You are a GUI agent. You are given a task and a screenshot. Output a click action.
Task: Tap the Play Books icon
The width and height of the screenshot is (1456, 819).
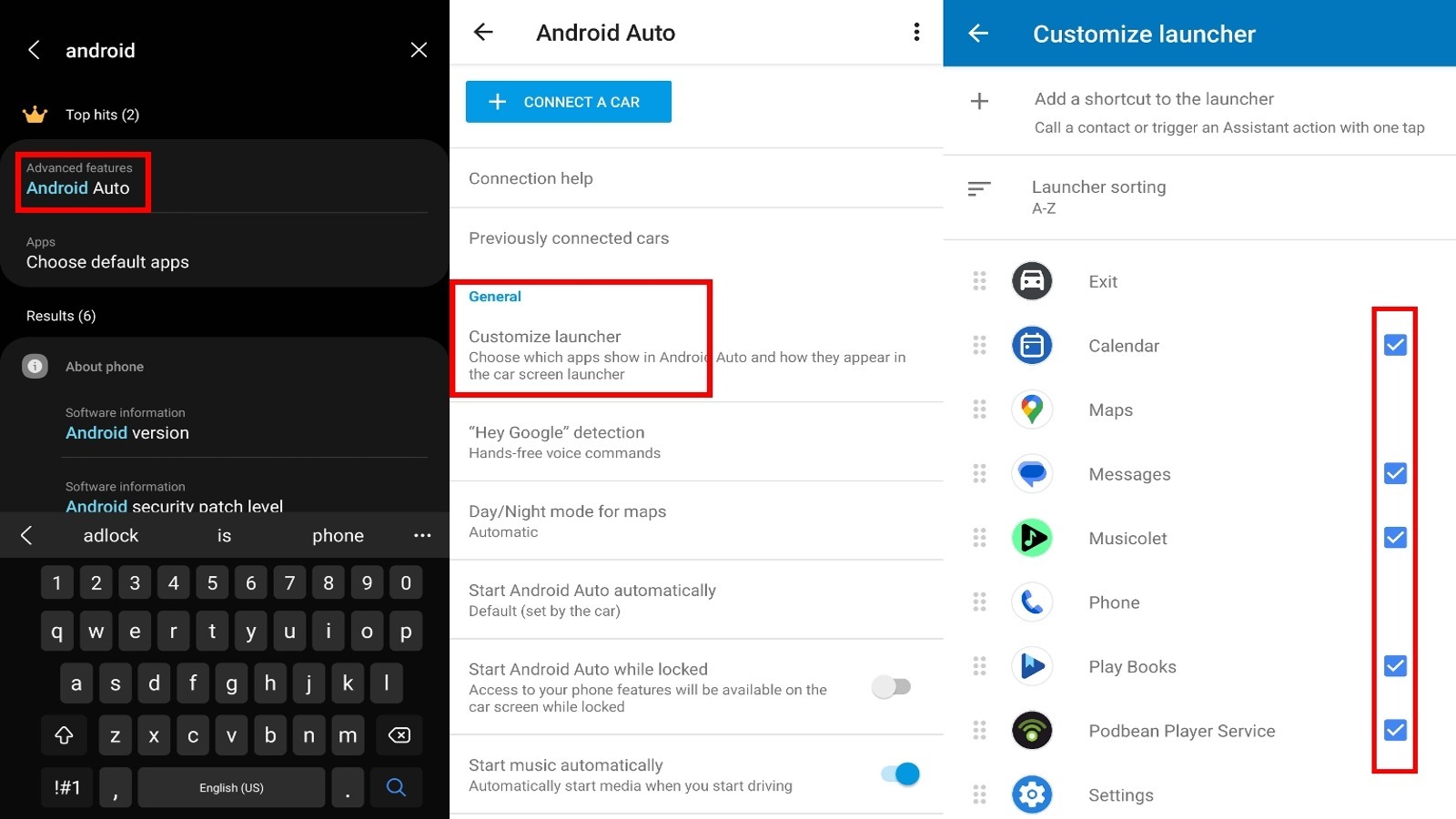point(1032,666)
